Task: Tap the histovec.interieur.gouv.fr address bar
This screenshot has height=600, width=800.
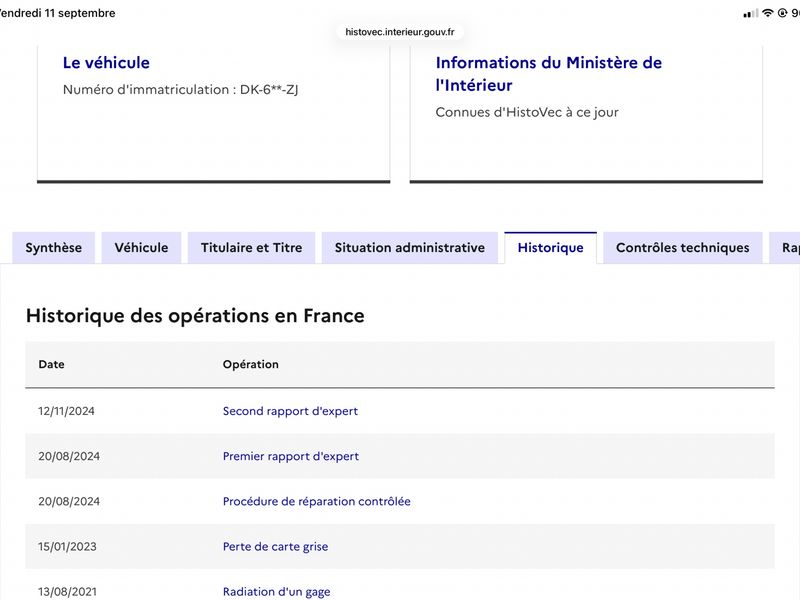Action: [399, 32]
